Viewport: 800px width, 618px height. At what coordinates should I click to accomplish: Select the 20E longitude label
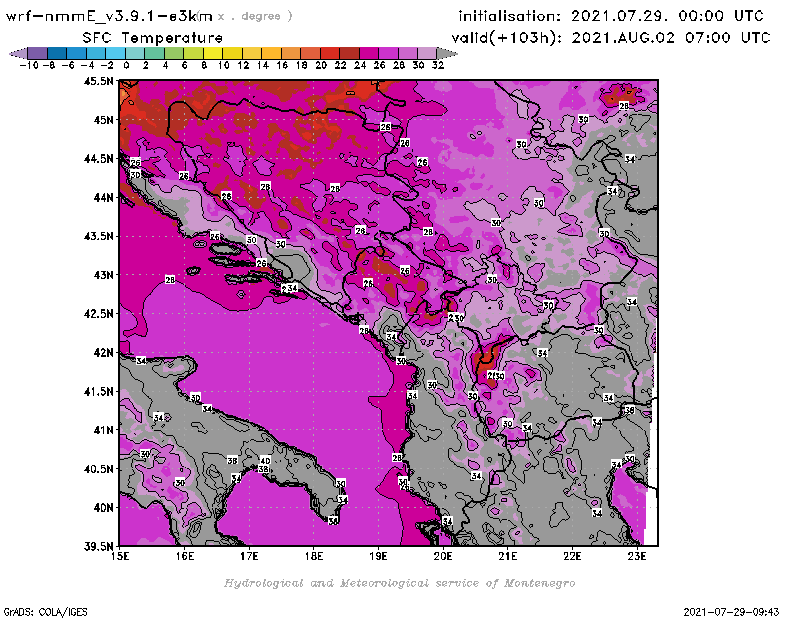(x=443, y=556)
